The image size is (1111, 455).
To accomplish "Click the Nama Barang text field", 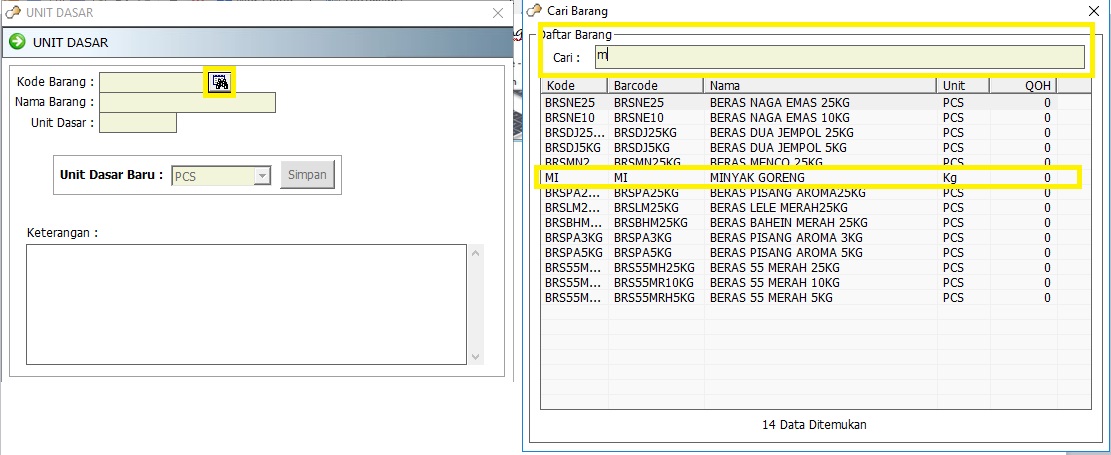I will tap(187, 102).
